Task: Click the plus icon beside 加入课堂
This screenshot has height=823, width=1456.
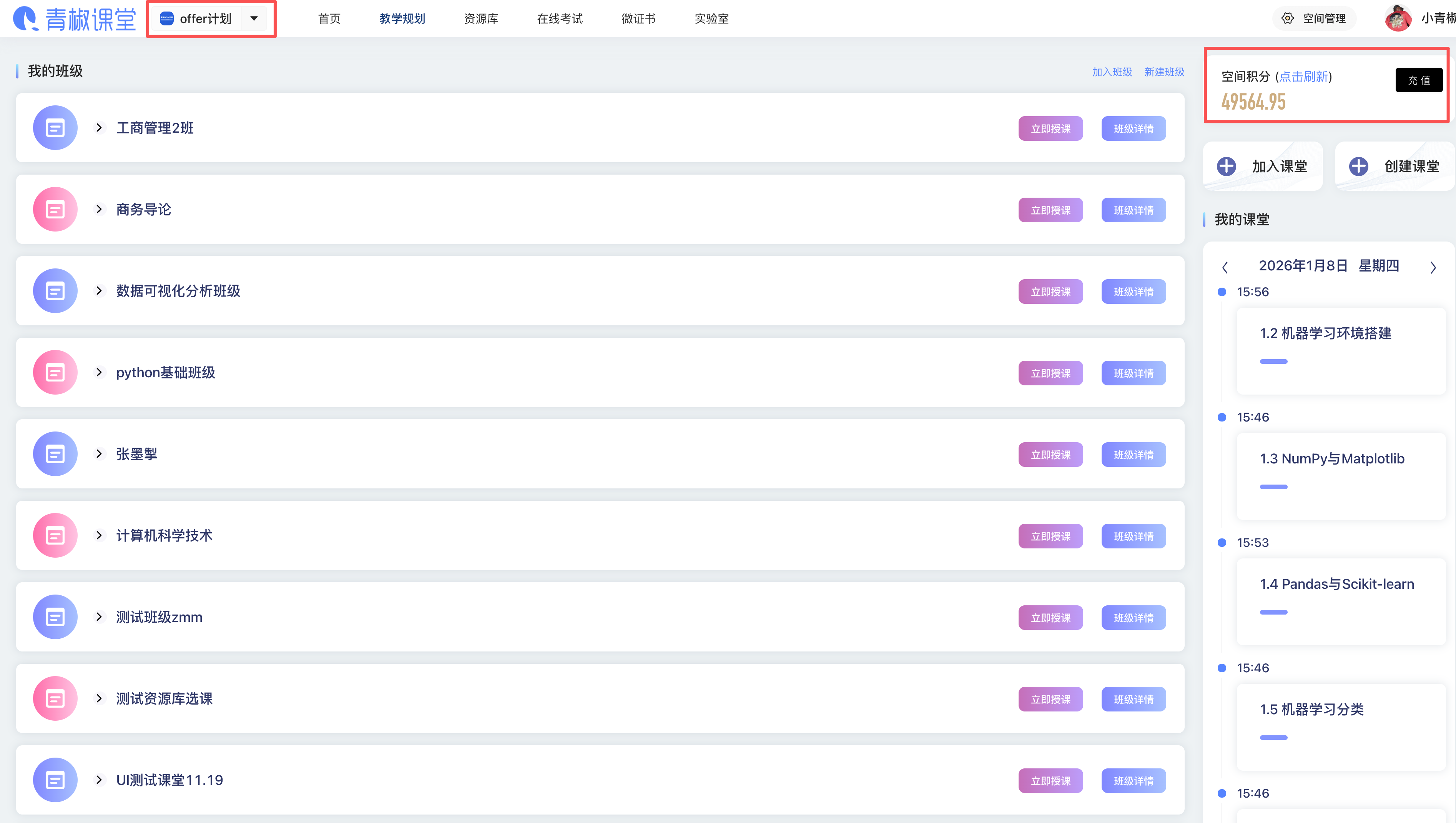Action: click(1226, 166)
